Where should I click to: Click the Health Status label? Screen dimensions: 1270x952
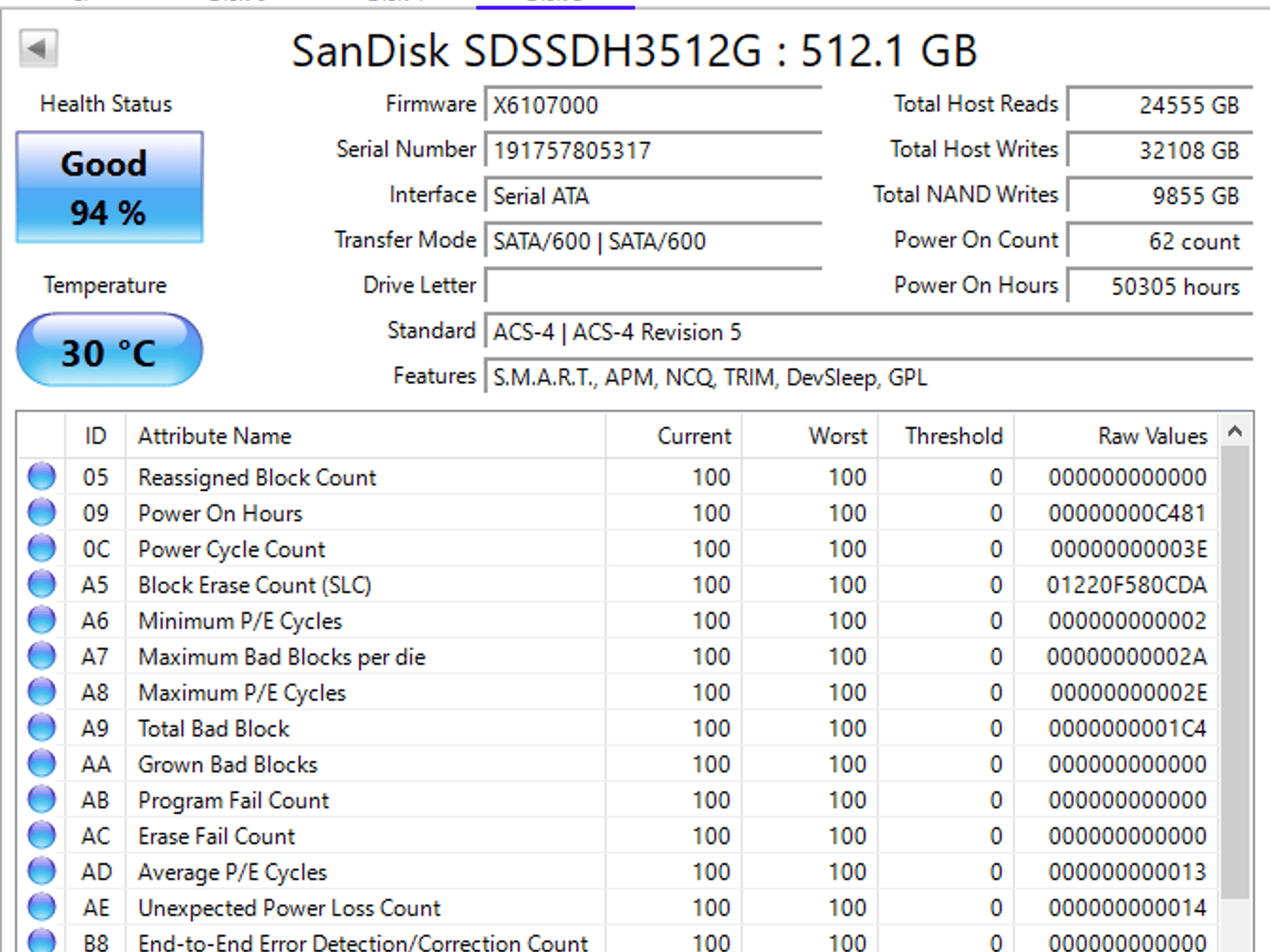click(106, 104)
